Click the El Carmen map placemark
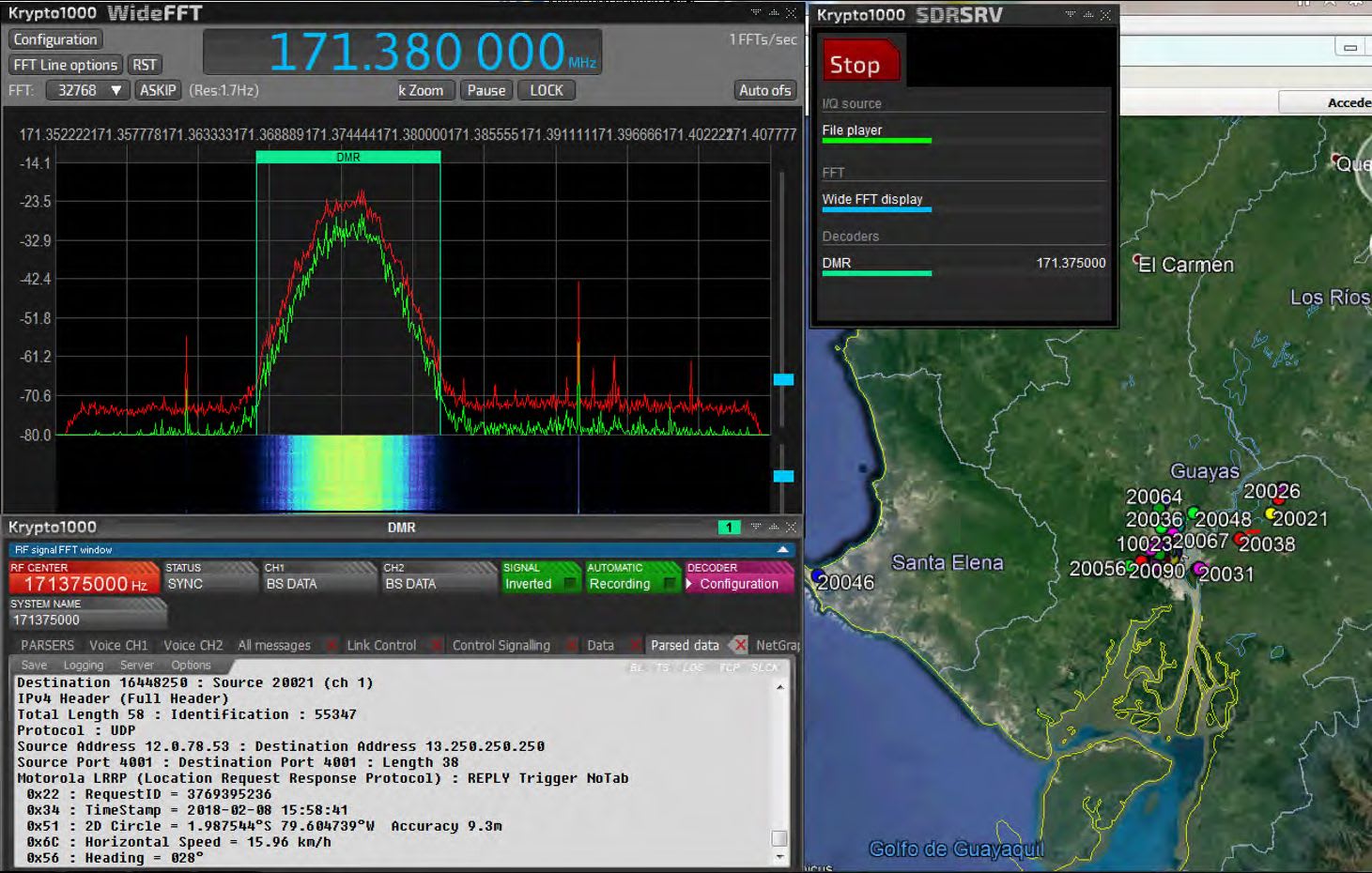Screen dimensions: 1372x873 click(1137, 259)
